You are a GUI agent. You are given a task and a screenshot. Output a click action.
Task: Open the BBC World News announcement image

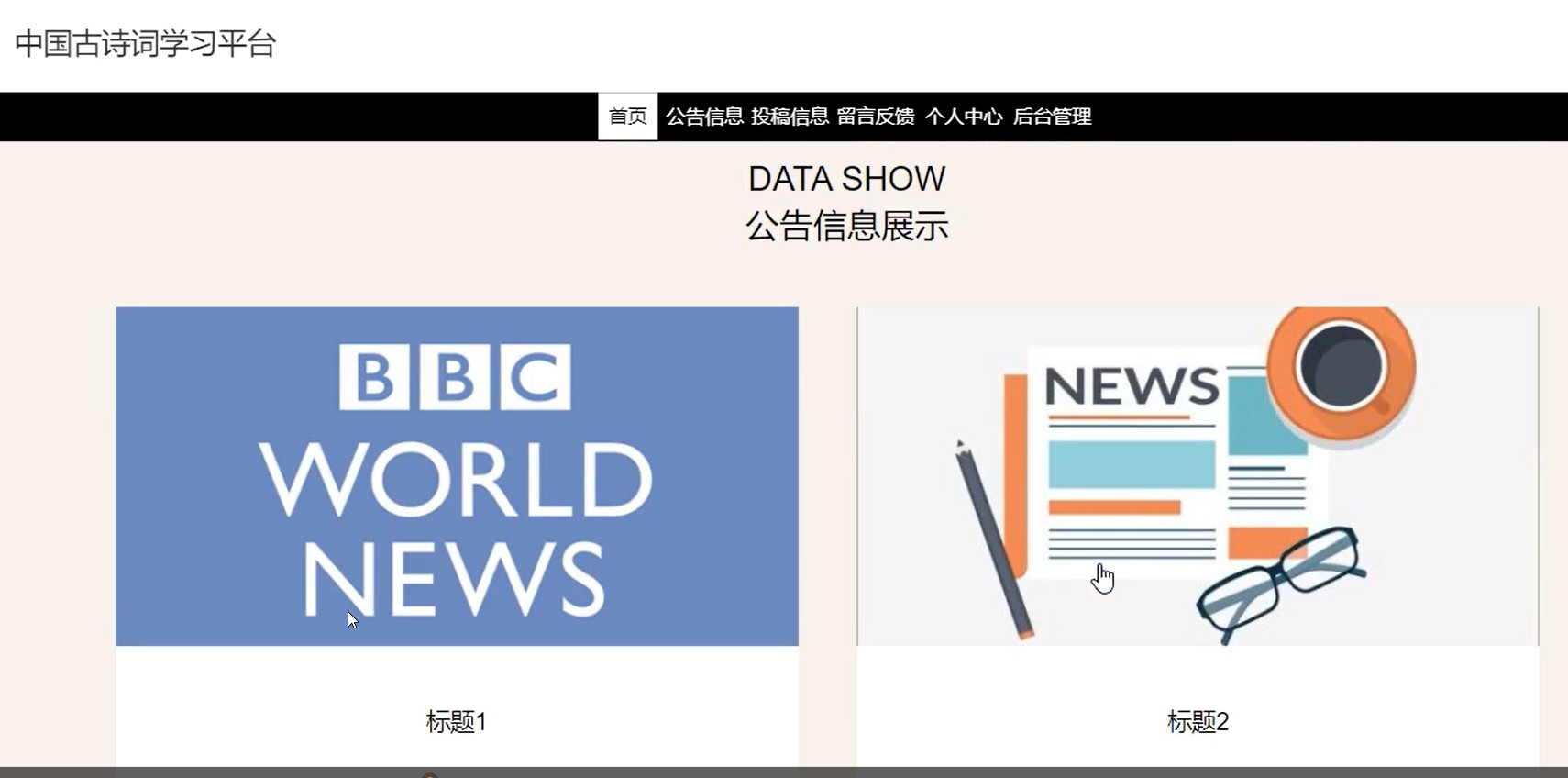(457, 476)
